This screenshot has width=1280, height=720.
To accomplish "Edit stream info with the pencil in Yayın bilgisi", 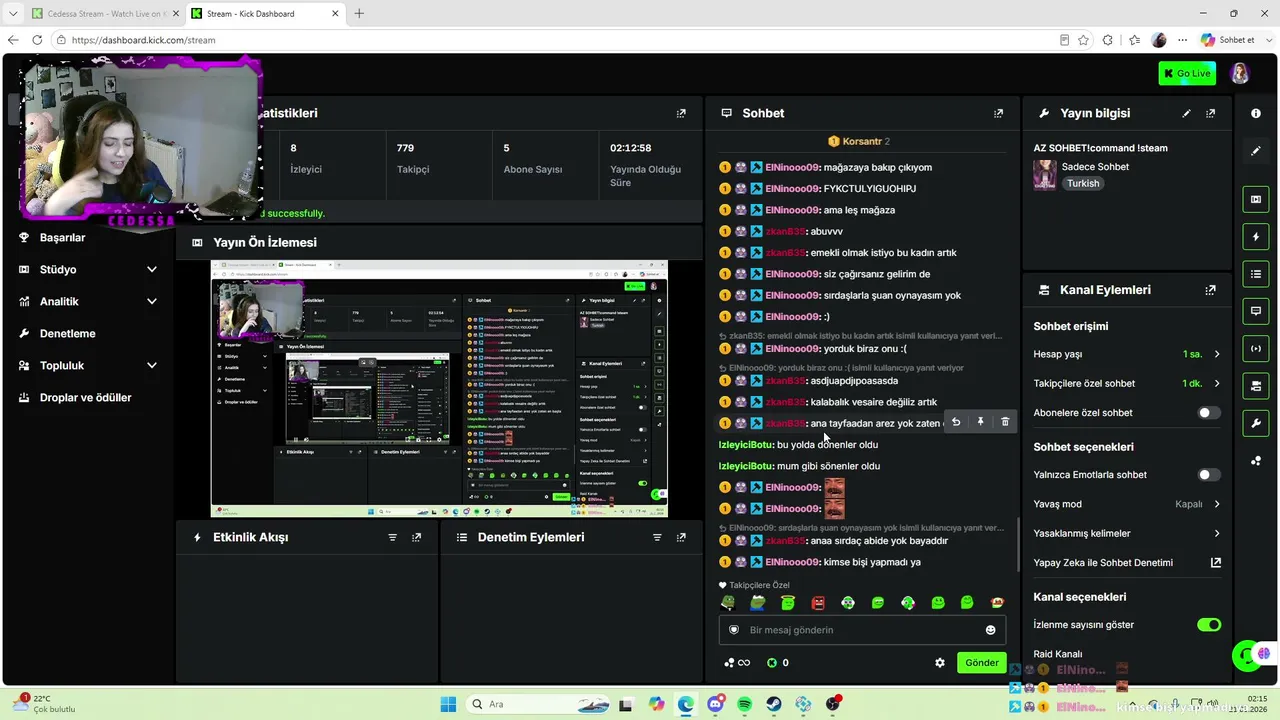I will 1187,114.
